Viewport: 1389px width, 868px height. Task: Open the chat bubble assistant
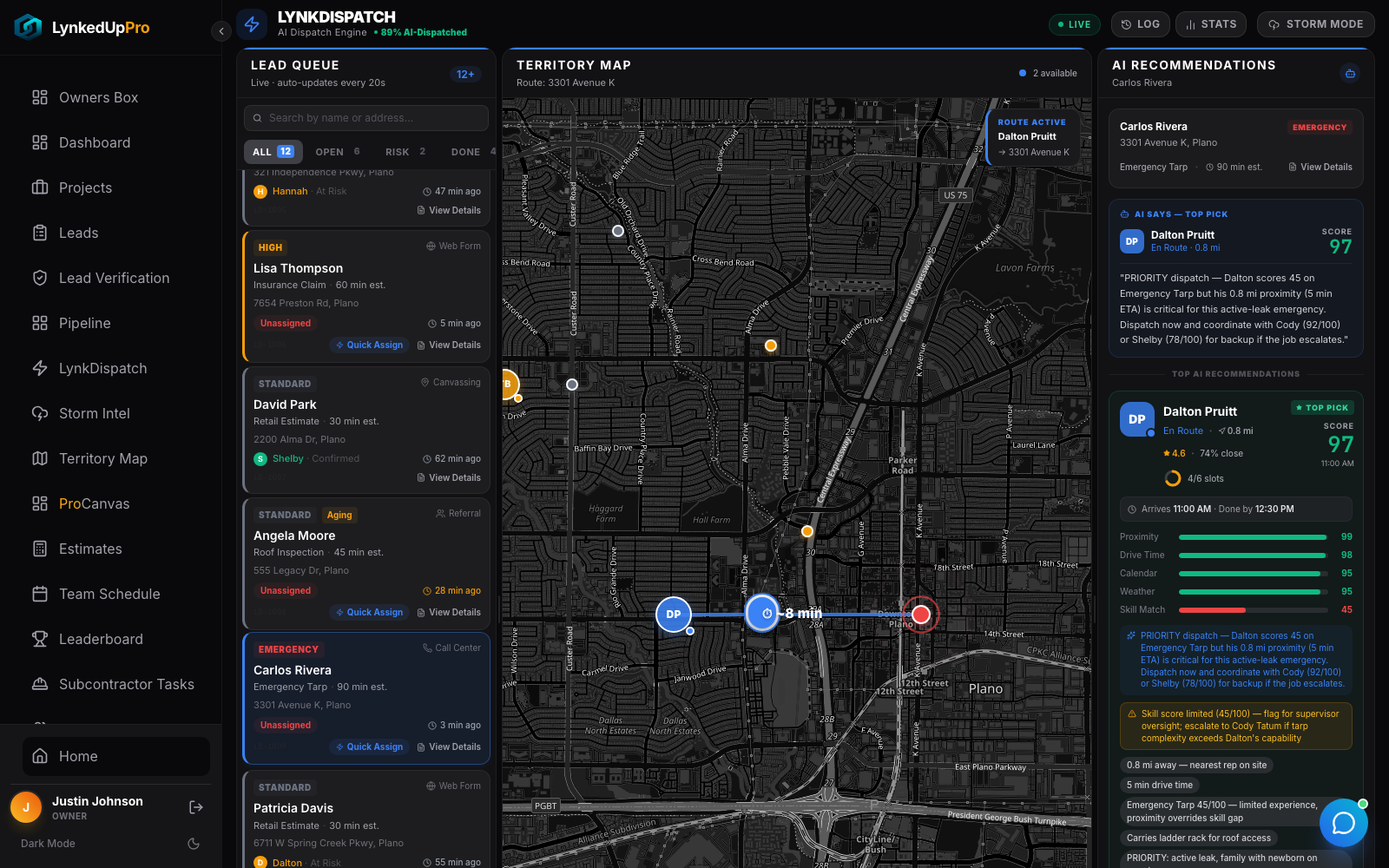tap(1344, 823)
